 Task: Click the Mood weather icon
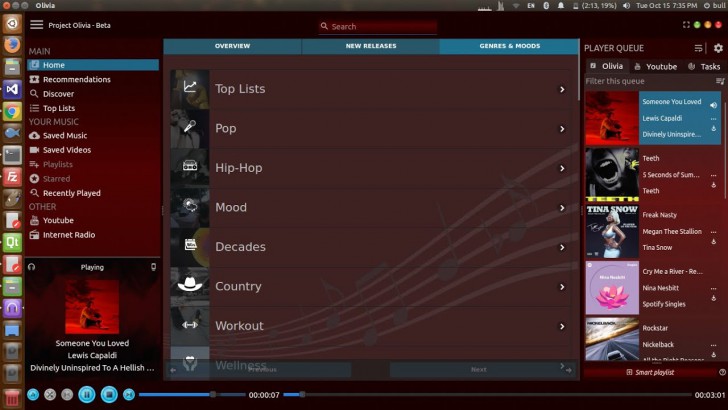(190, 205)
